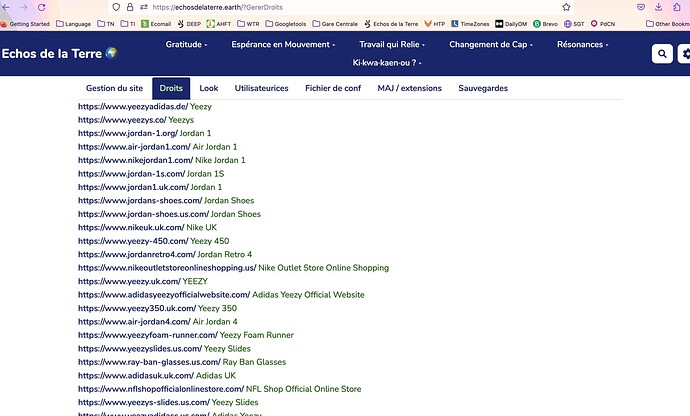Click the Adidas Yeezy Official Website link
The width and height of the screenshot is (690, 416).
(308, 295)
